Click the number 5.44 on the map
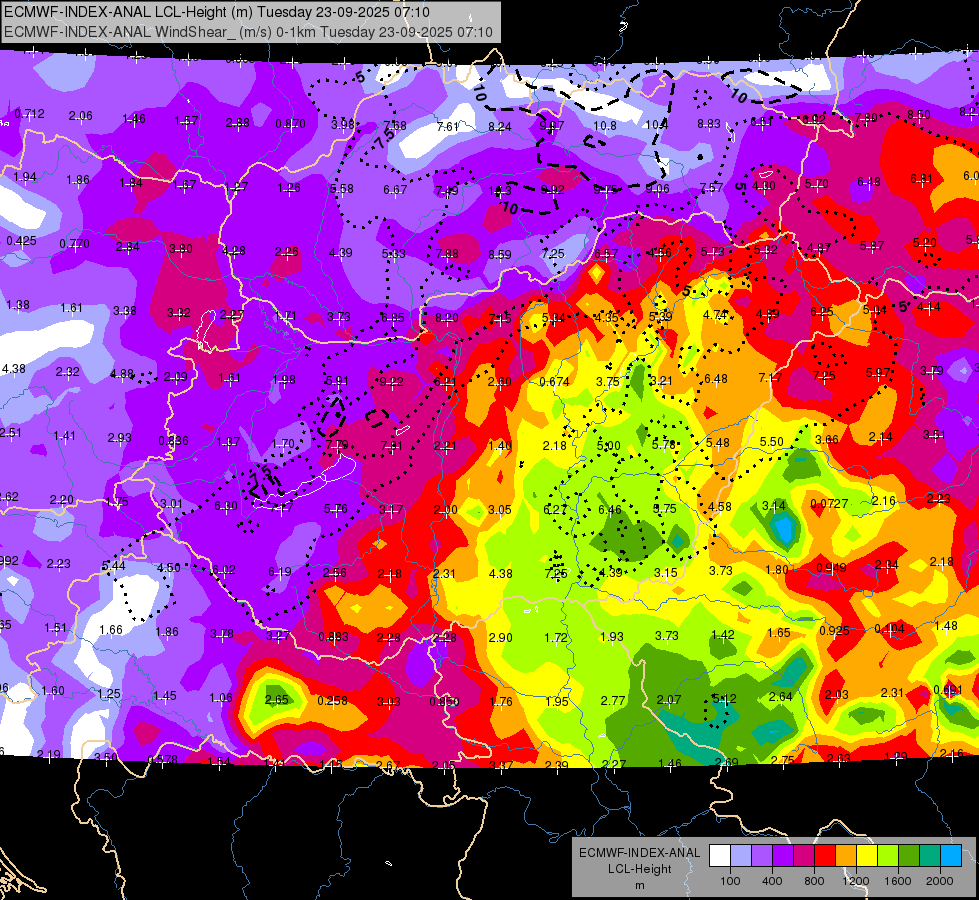Screen dimensions: 979x900 point(114,566)
